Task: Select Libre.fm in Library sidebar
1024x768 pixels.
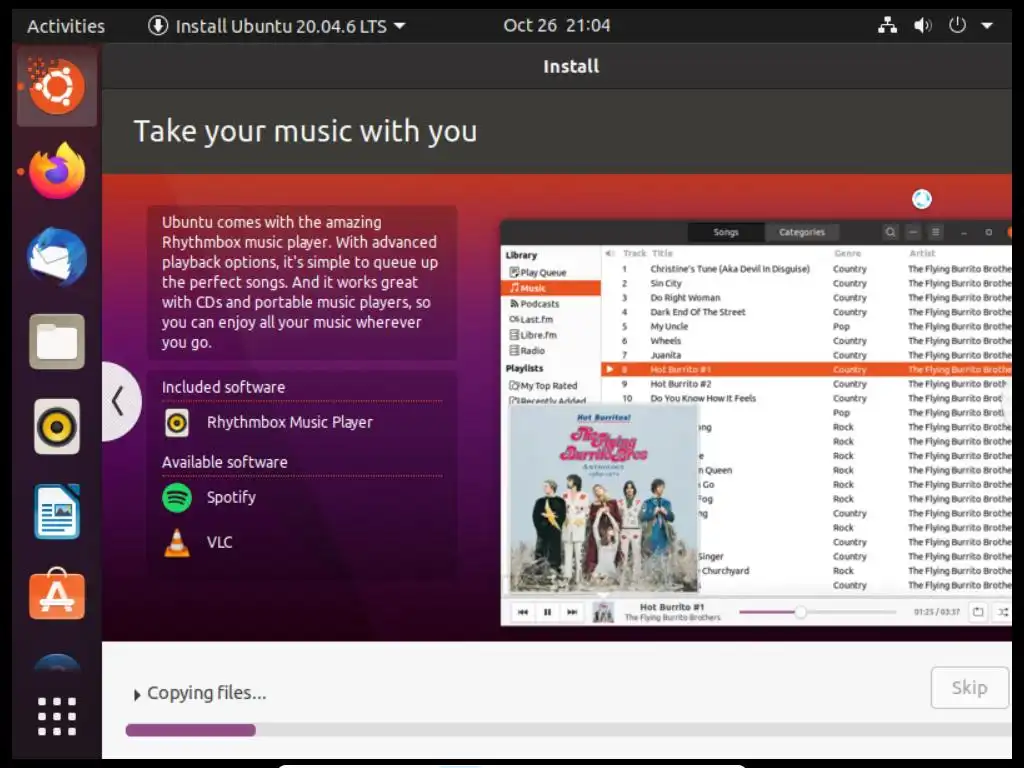Action: pyautogui.click(x=533, y=335)
